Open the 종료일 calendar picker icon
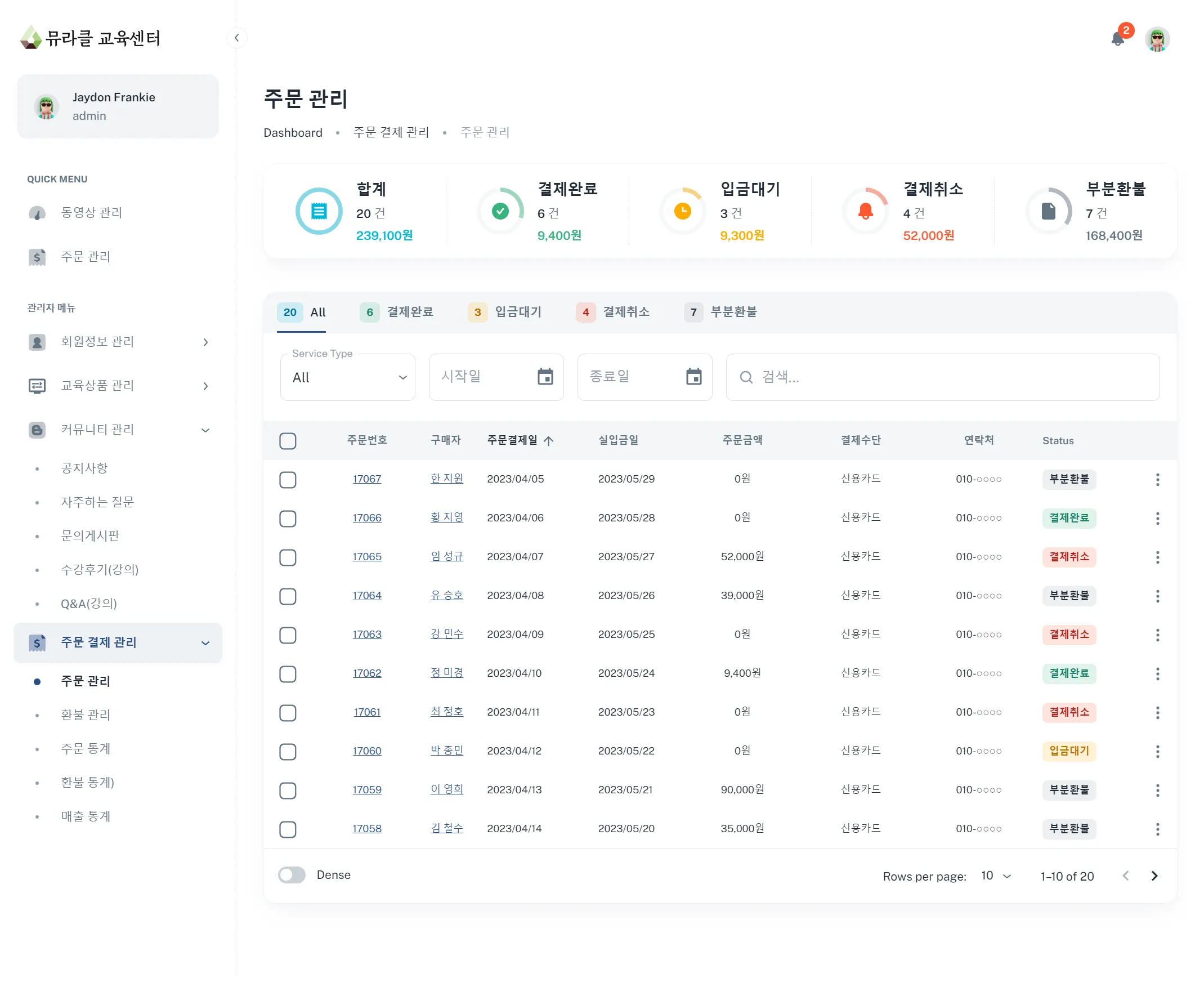1204x987 pixels. (x=693, y=377)
